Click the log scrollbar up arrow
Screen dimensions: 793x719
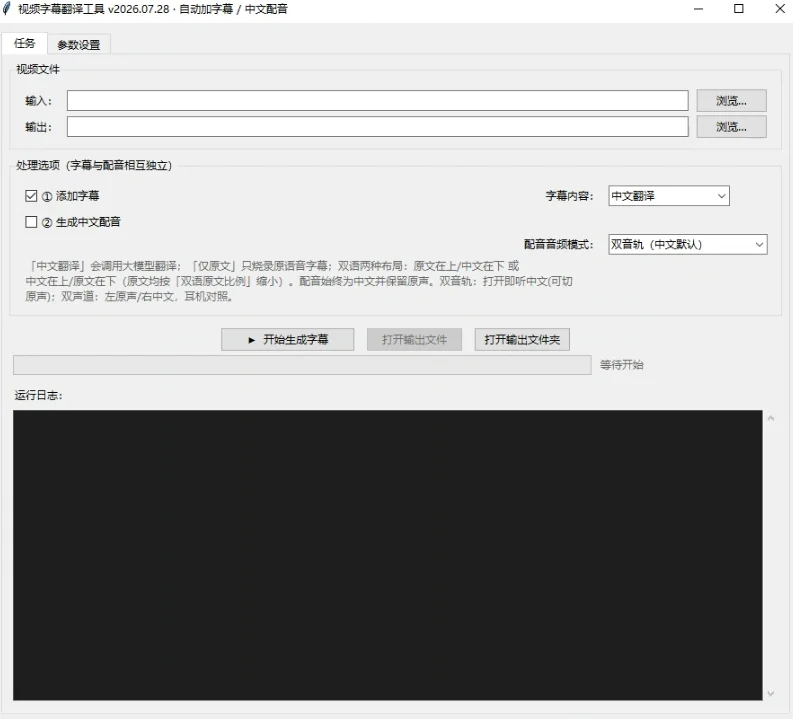coord(771,418)
